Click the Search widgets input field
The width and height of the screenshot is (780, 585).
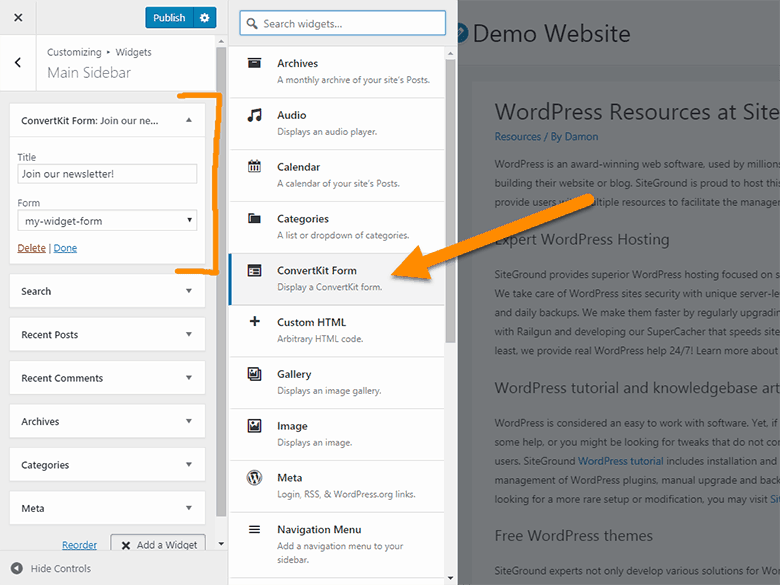pos(343,23)
